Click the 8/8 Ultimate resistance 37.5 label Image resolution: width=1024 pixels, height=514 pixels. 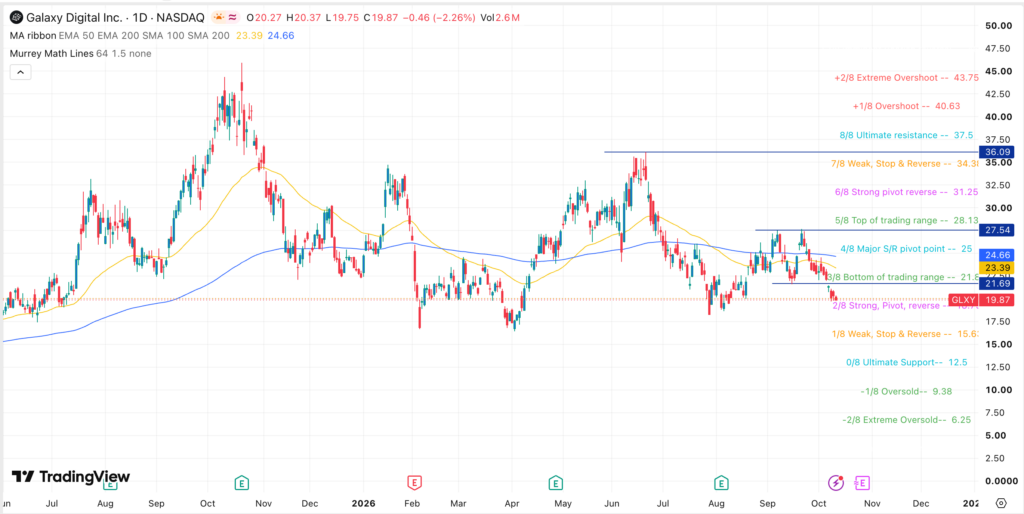click(906, 135)
